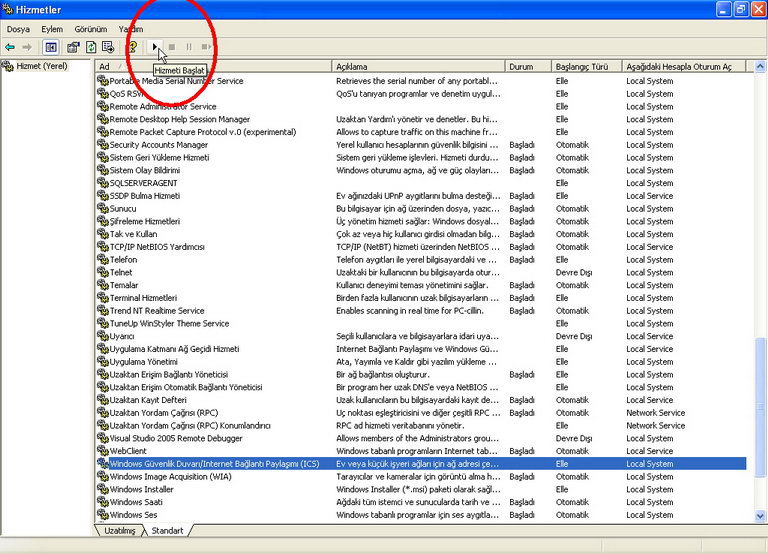This screenshot has width=768, height=554.
Task: Switch to the Standart tab
Action: coord(167,530)
